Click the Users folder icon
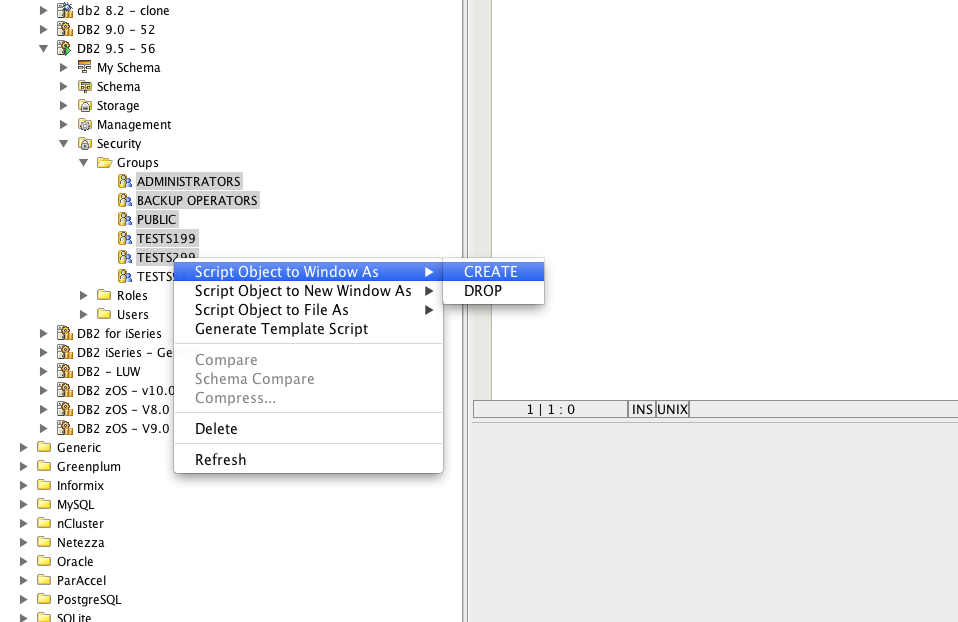The width and height of the screenshot is (958, 622). point(104,314)
